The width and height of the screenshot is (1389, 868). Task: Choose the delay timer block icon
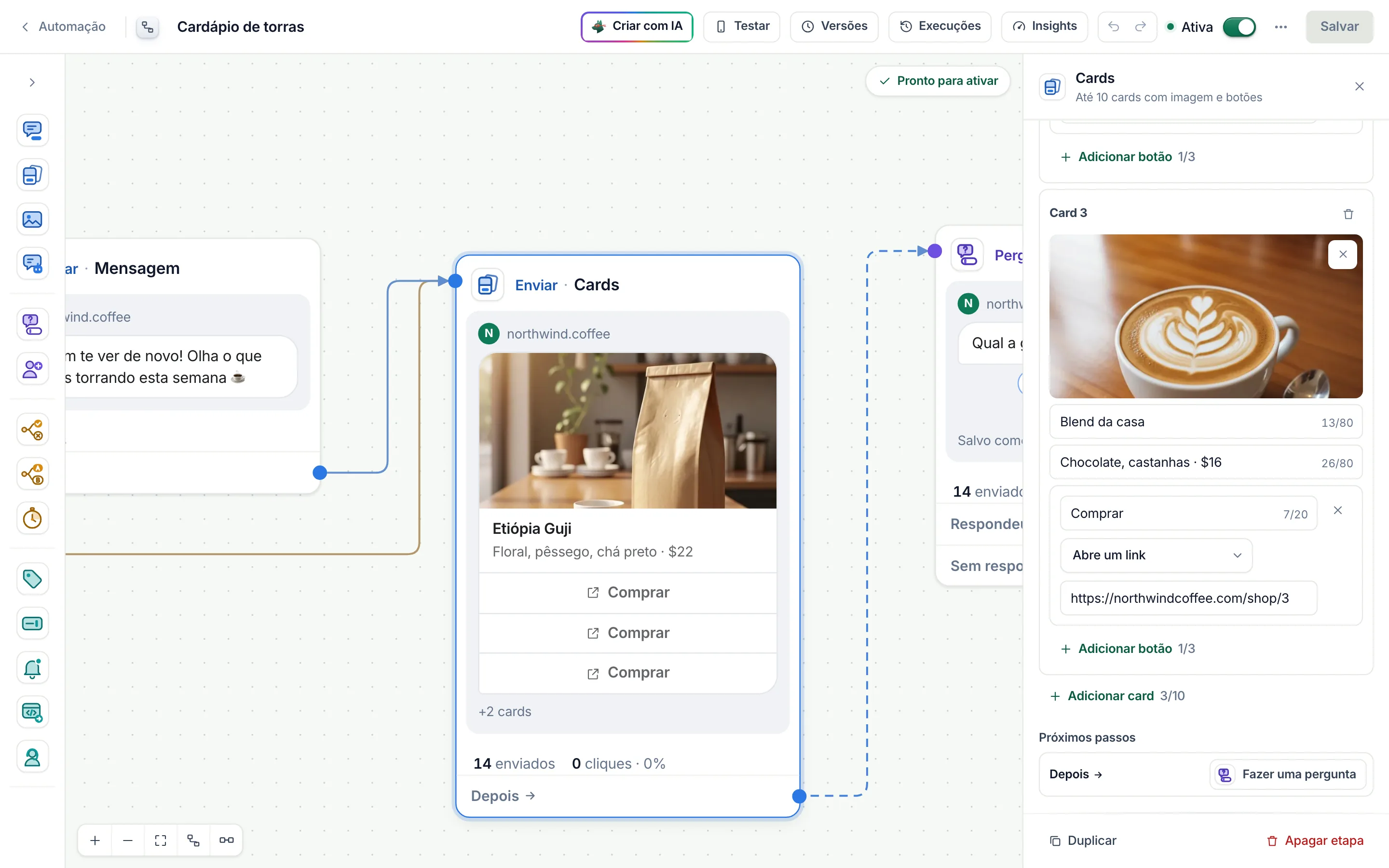[32, 518]
